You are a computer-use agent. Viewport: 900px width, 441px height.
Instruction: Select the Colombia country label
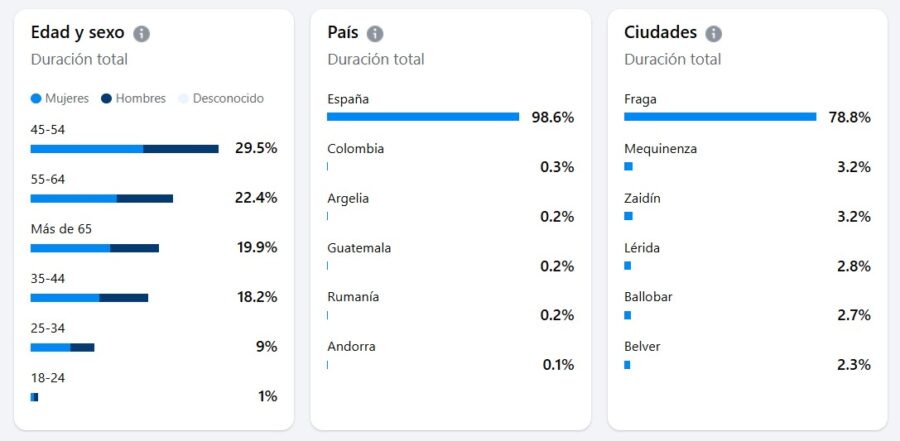pos(355,149)
